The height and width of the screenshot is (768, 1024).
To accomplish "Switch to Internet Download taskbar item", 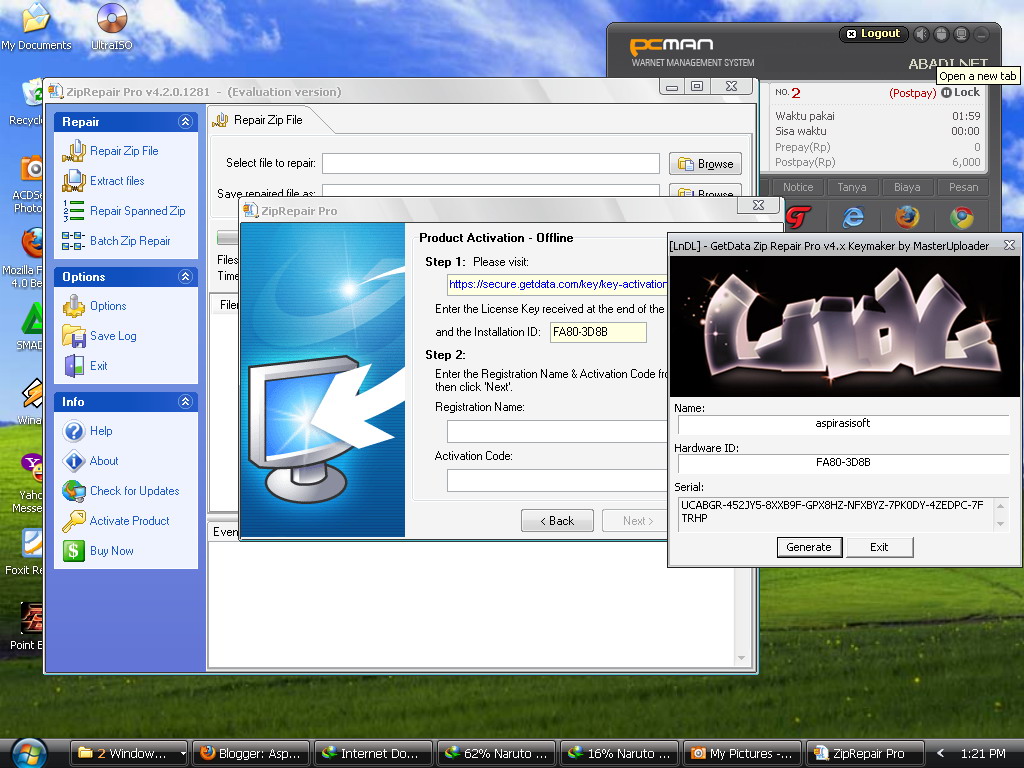I will point(373,754).
